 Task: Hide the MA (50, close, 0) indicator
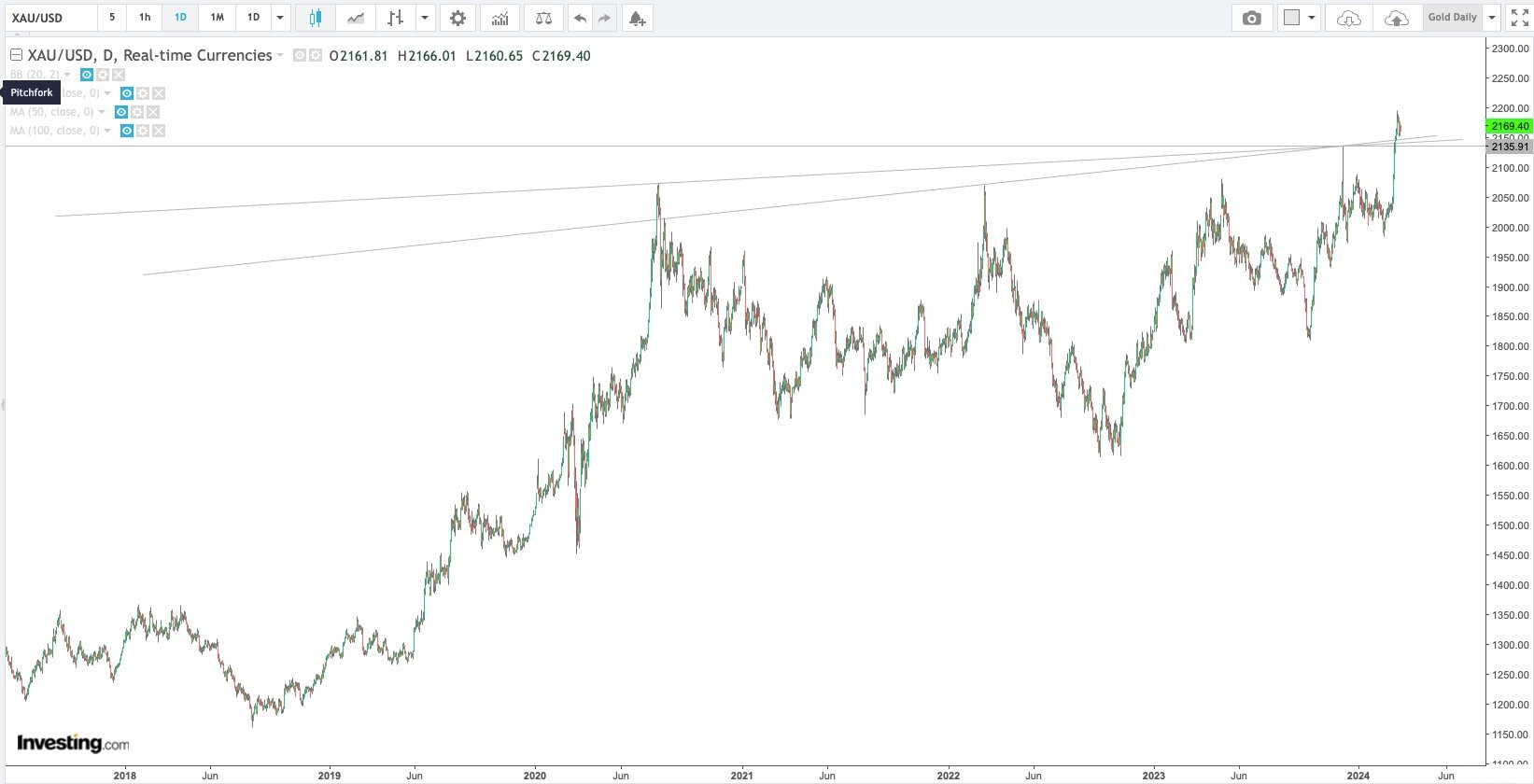121,112
